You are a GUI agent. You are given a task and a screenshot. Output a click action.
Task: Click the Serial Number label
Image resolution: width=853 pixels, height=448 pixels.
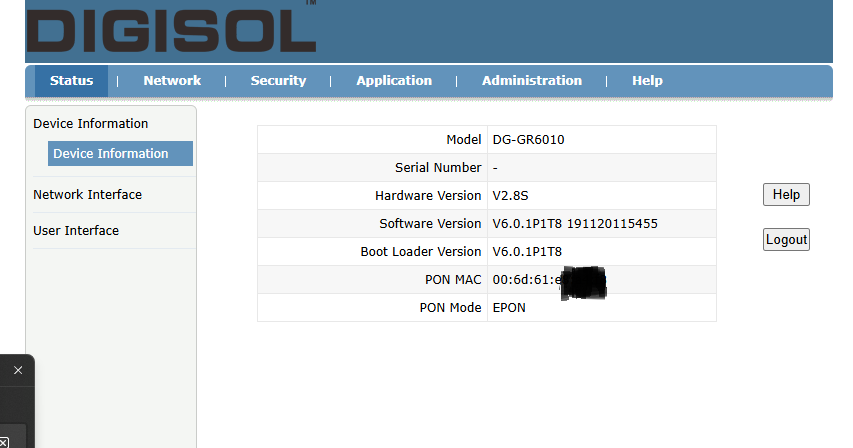(x=438, y=167)
